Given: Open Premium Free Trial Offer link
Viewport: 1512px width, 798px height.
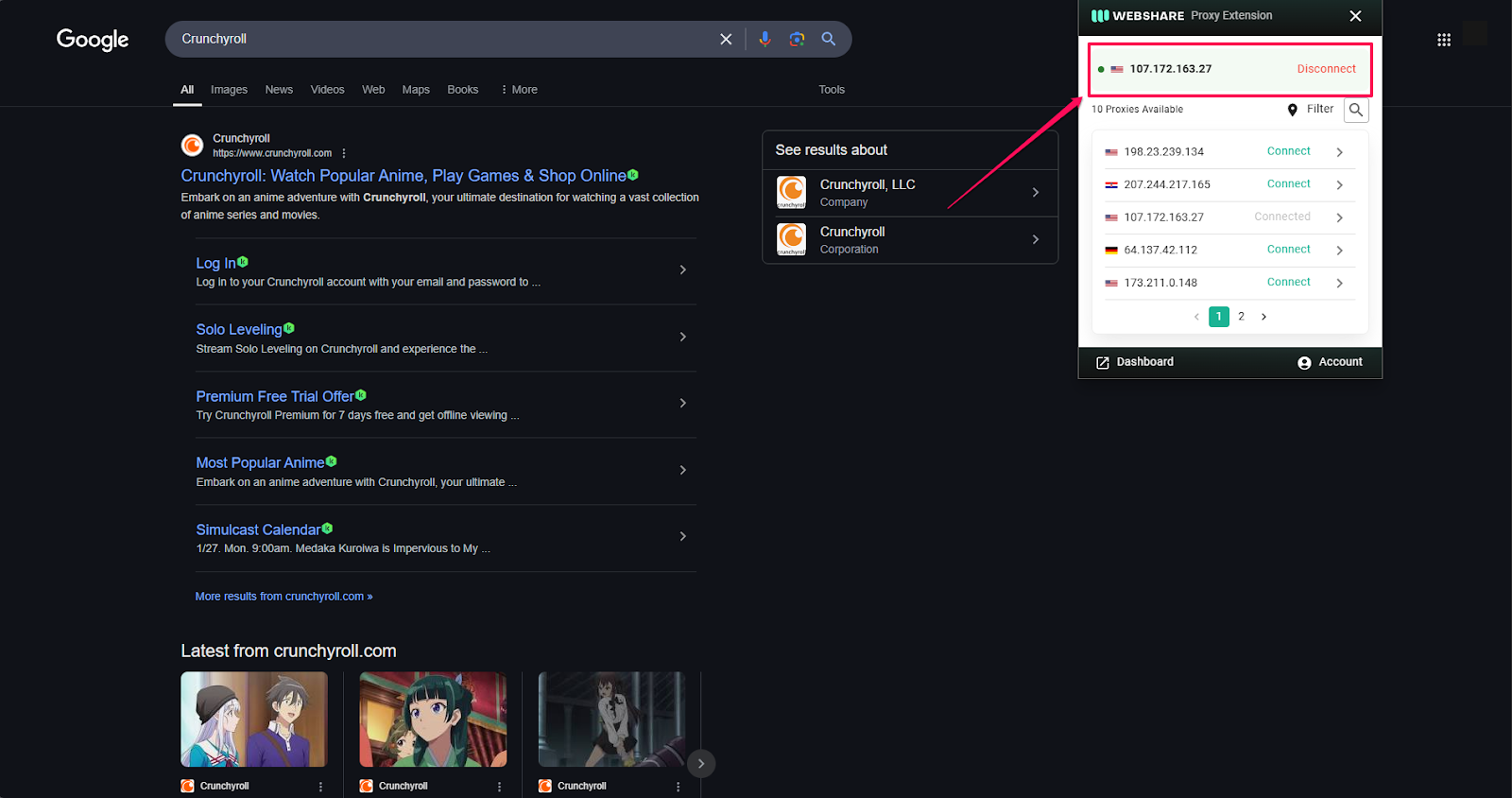Looking at the screenshot, I should 275,397.
